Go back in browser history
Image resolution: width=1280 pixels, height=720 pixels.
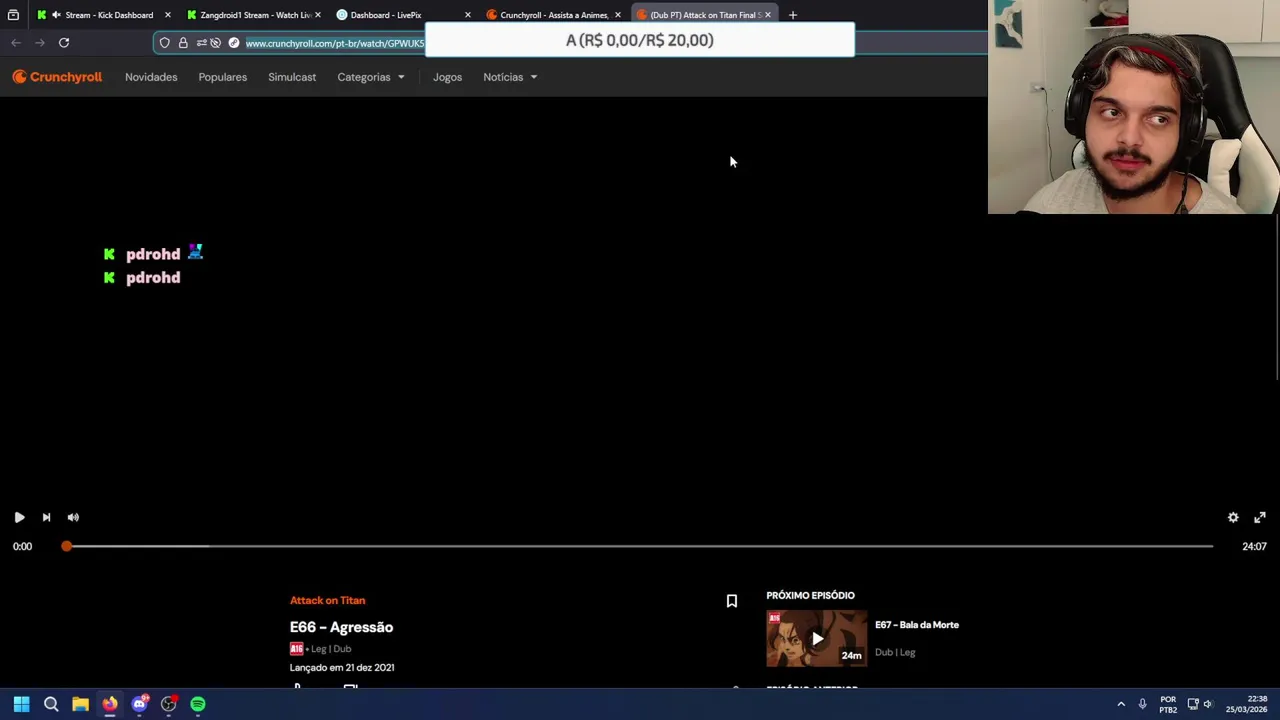(x=16, y=42)
